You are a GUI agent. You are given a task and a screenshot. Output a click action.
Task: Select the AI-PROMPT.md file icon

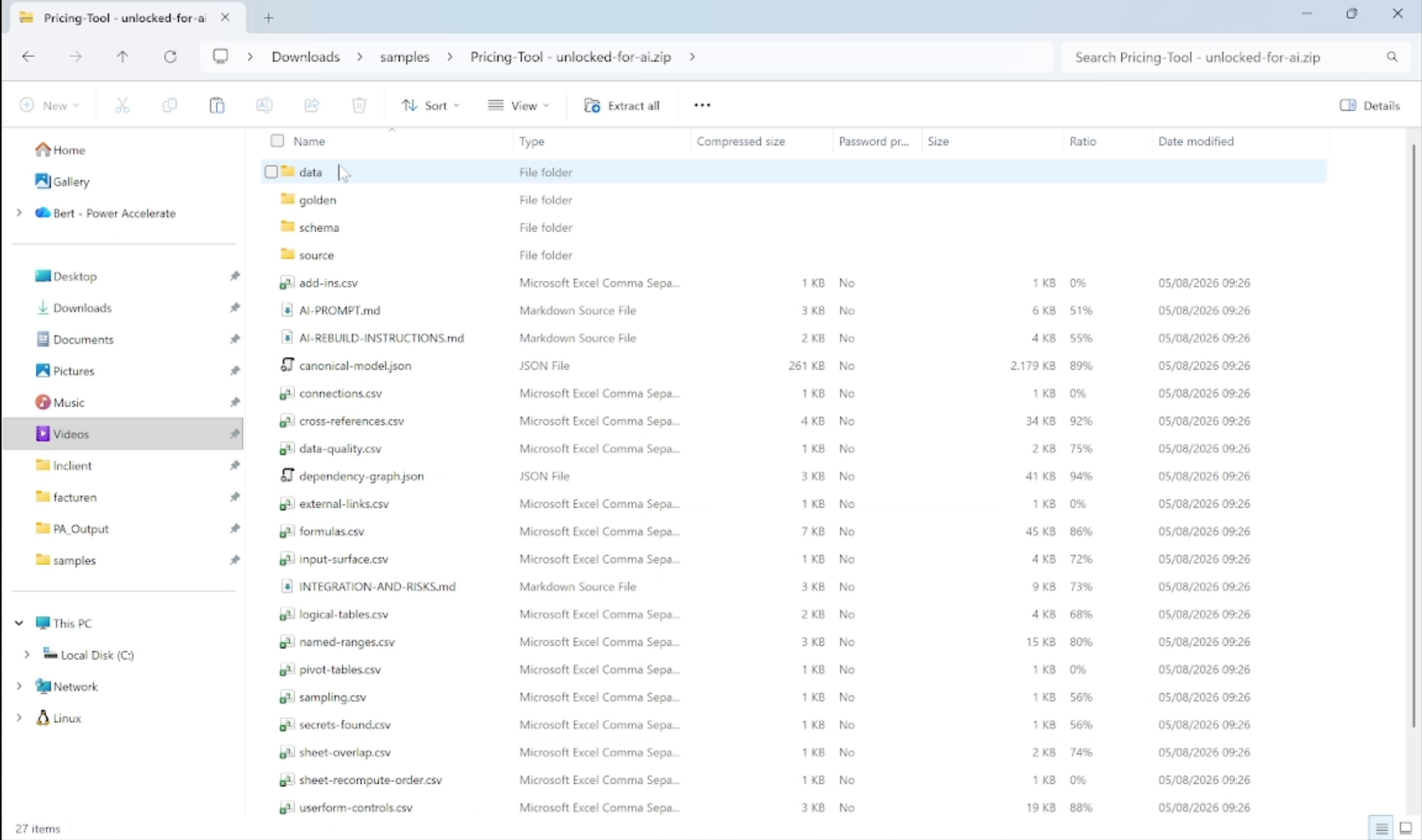click(287, 310)
